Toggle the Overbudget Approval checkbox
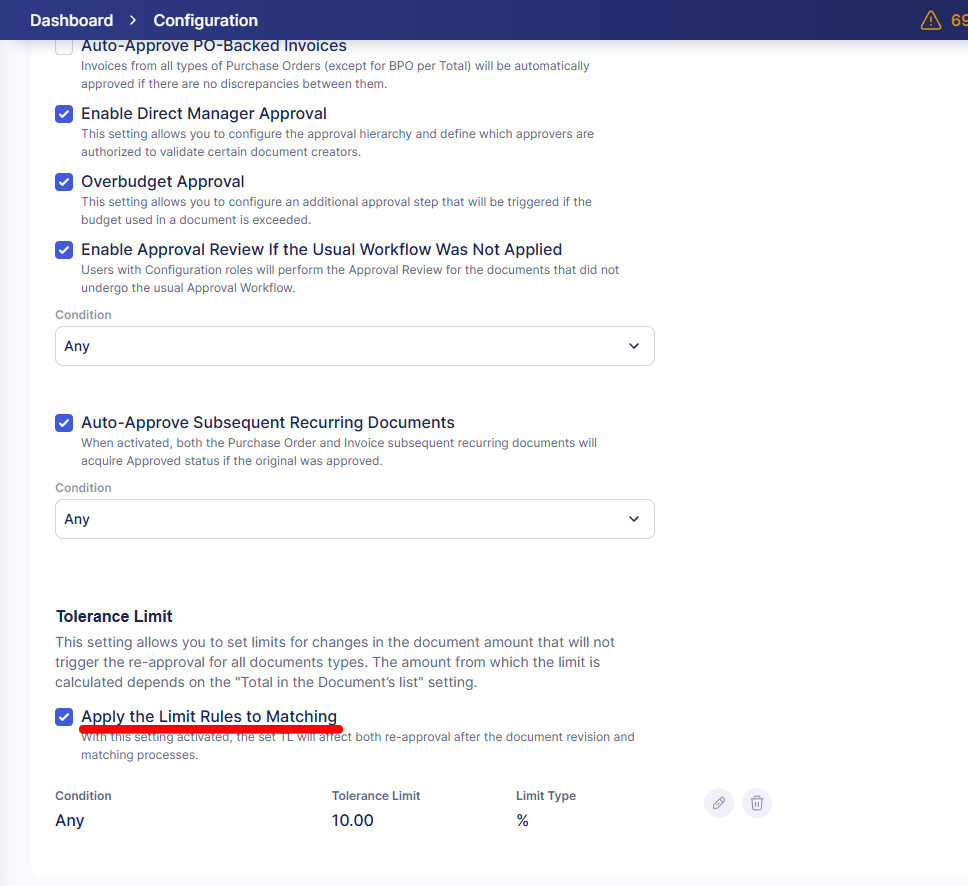 tap(64, 182)
